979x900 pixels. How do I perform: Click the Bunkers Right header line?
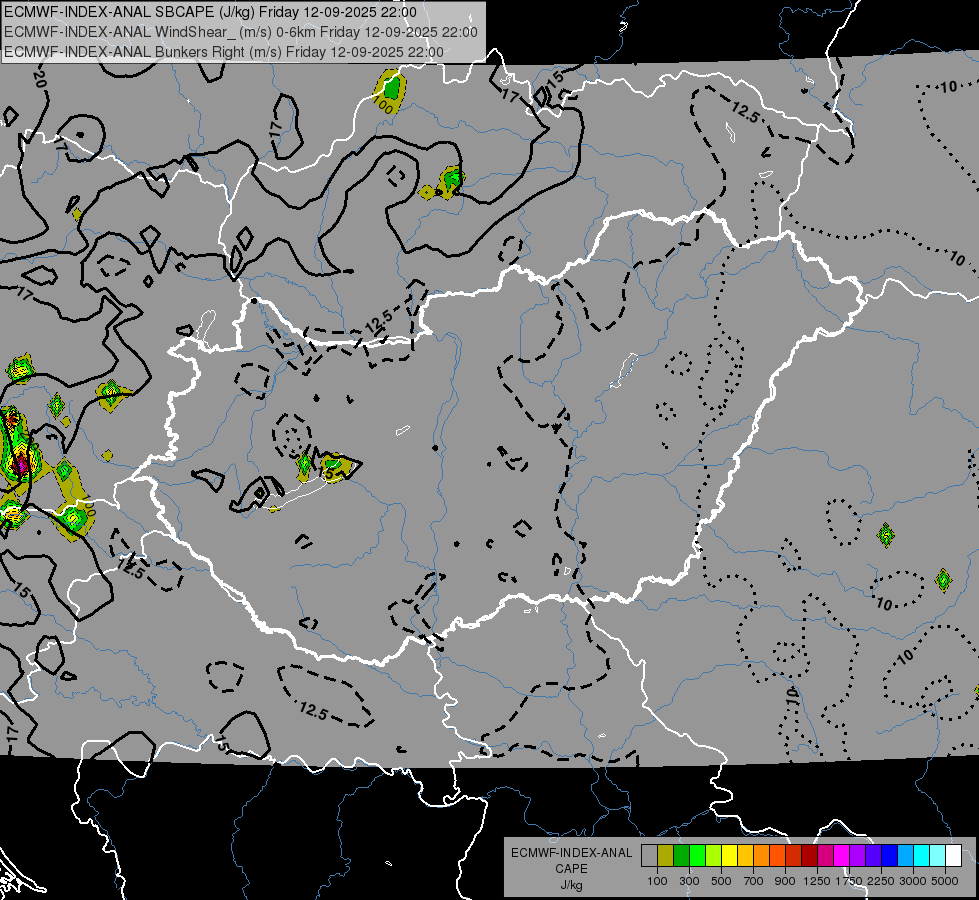coord(224,52)
